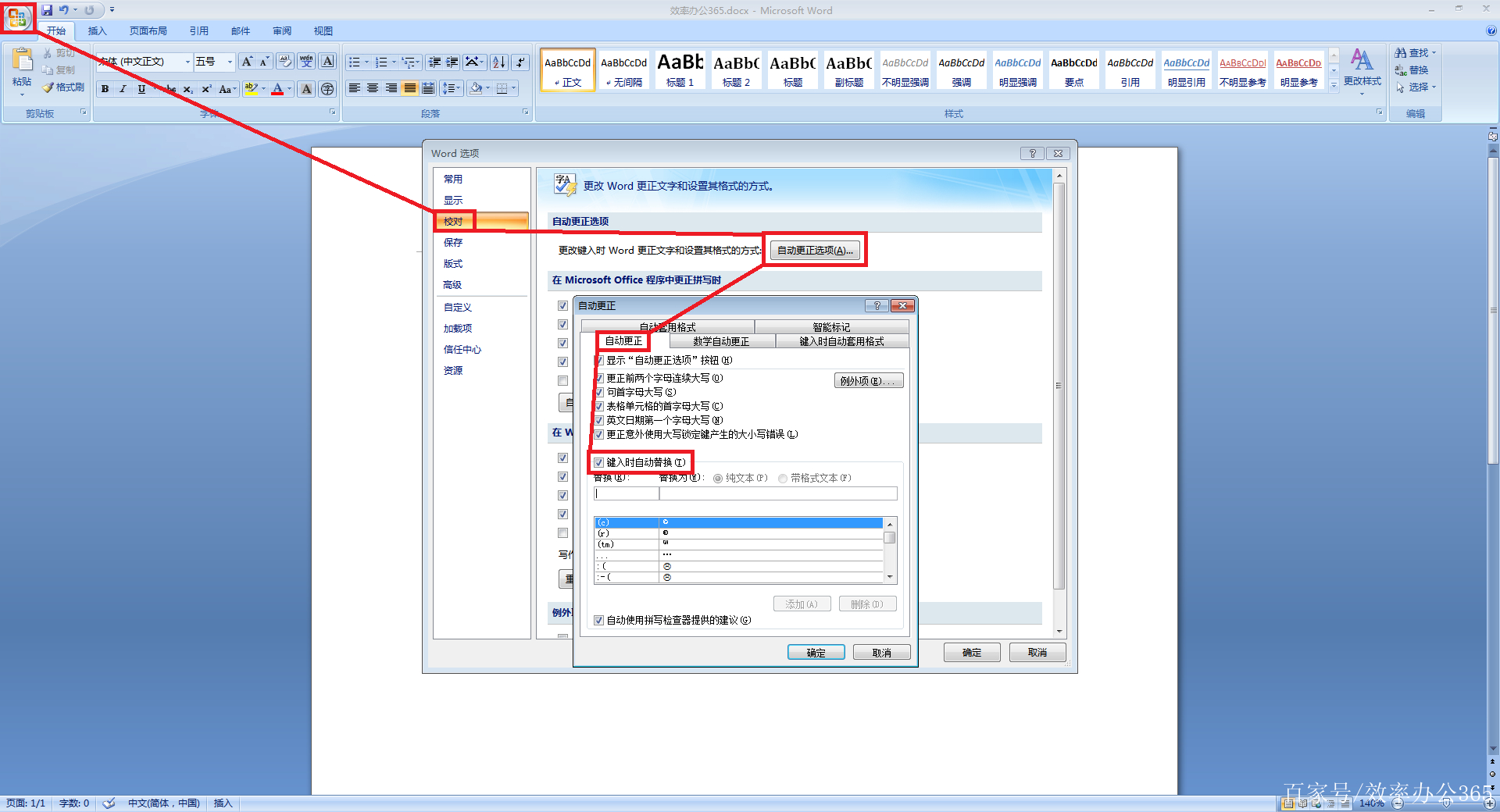The image size is (1500, 812).
Task: Apply character shading icon
Action: pyautogui.click(x=307, y=89)
